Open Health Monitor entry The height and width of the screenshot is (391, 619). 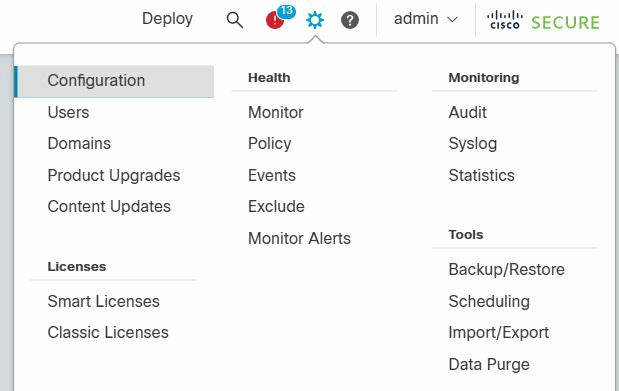276,112
